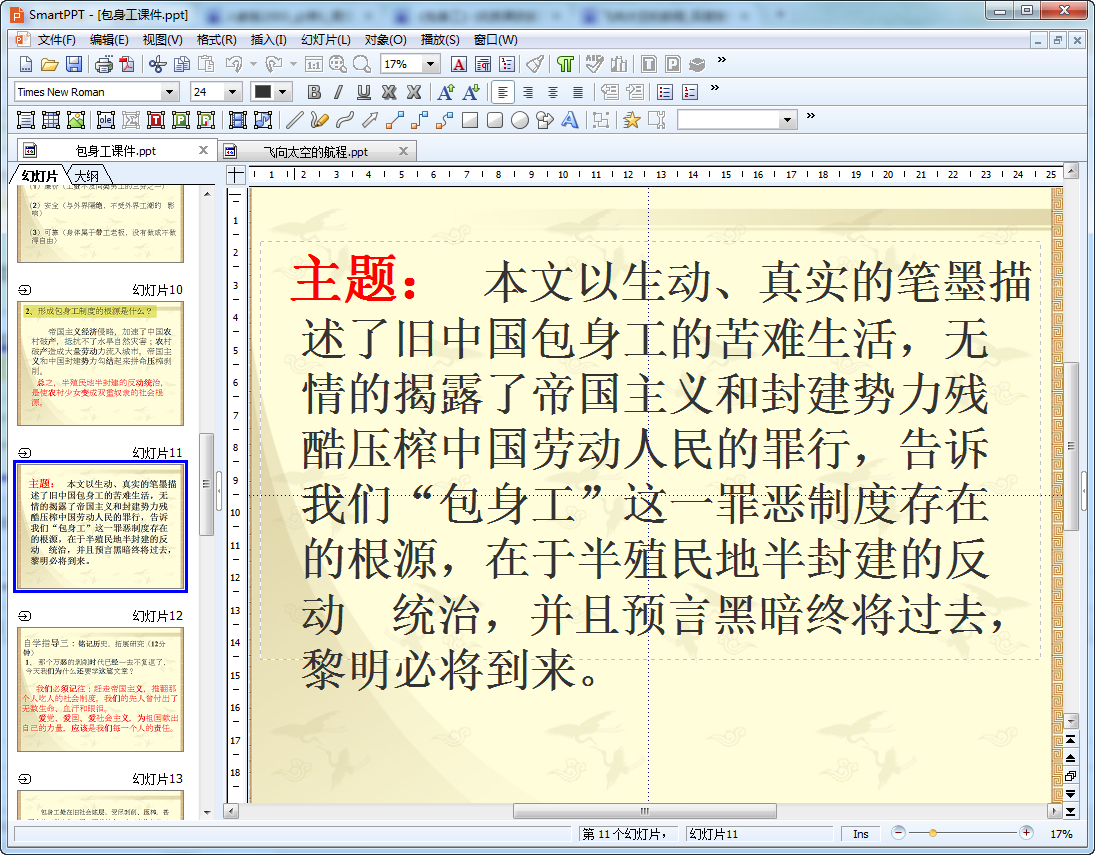Screen dimensions: 1095x855
Task: Insert a sound frame icon
Action: point(263,120)
